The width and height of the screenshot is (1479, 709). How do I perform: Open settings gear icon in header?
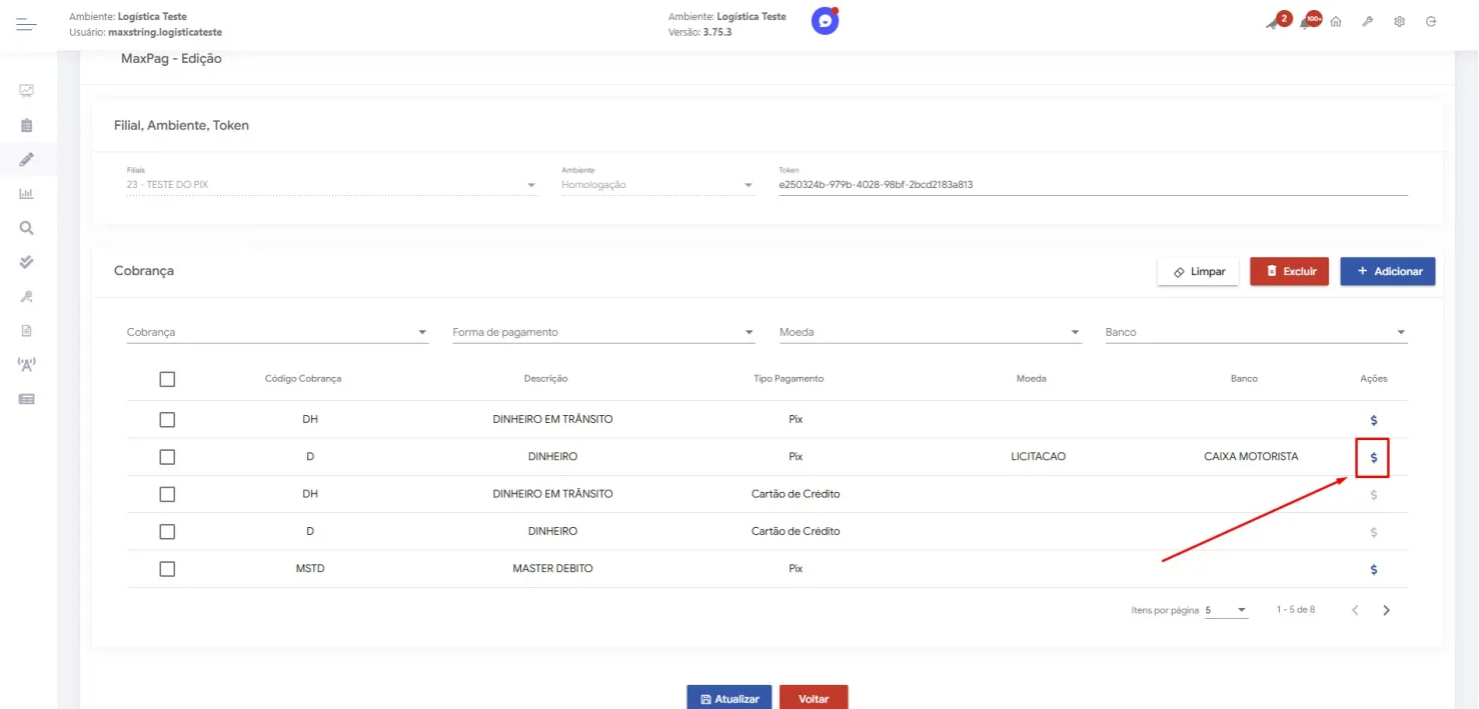[1399, 22]
